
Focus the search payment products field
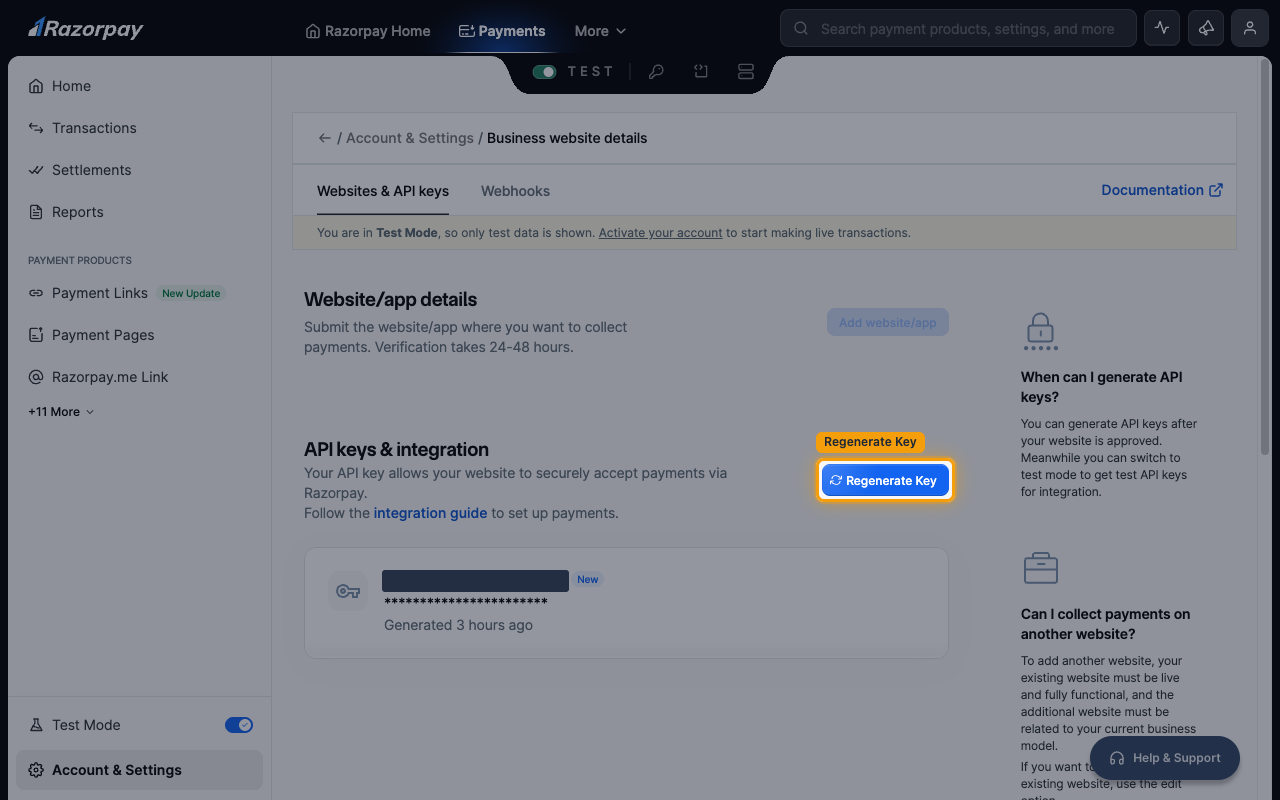958,29
